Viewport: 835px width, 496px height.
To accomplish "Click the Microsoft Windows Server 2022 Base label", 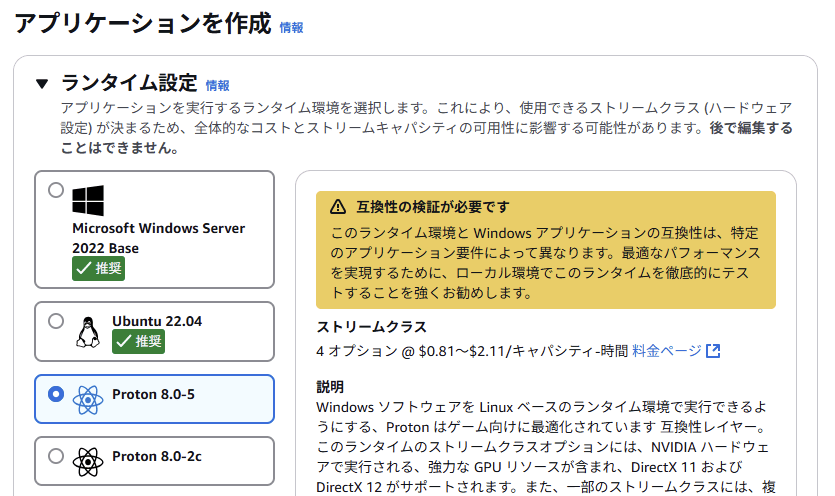I will click(159, 238).
